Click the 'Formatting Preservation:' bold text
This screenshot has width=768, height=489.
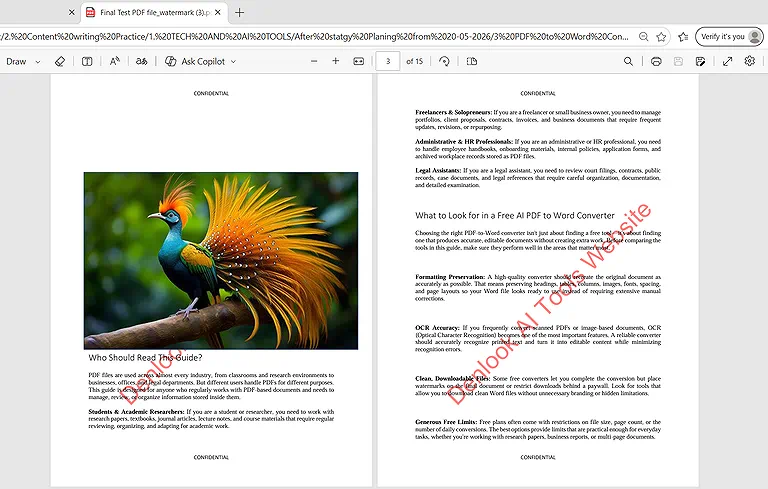click(x=450, y=277)
